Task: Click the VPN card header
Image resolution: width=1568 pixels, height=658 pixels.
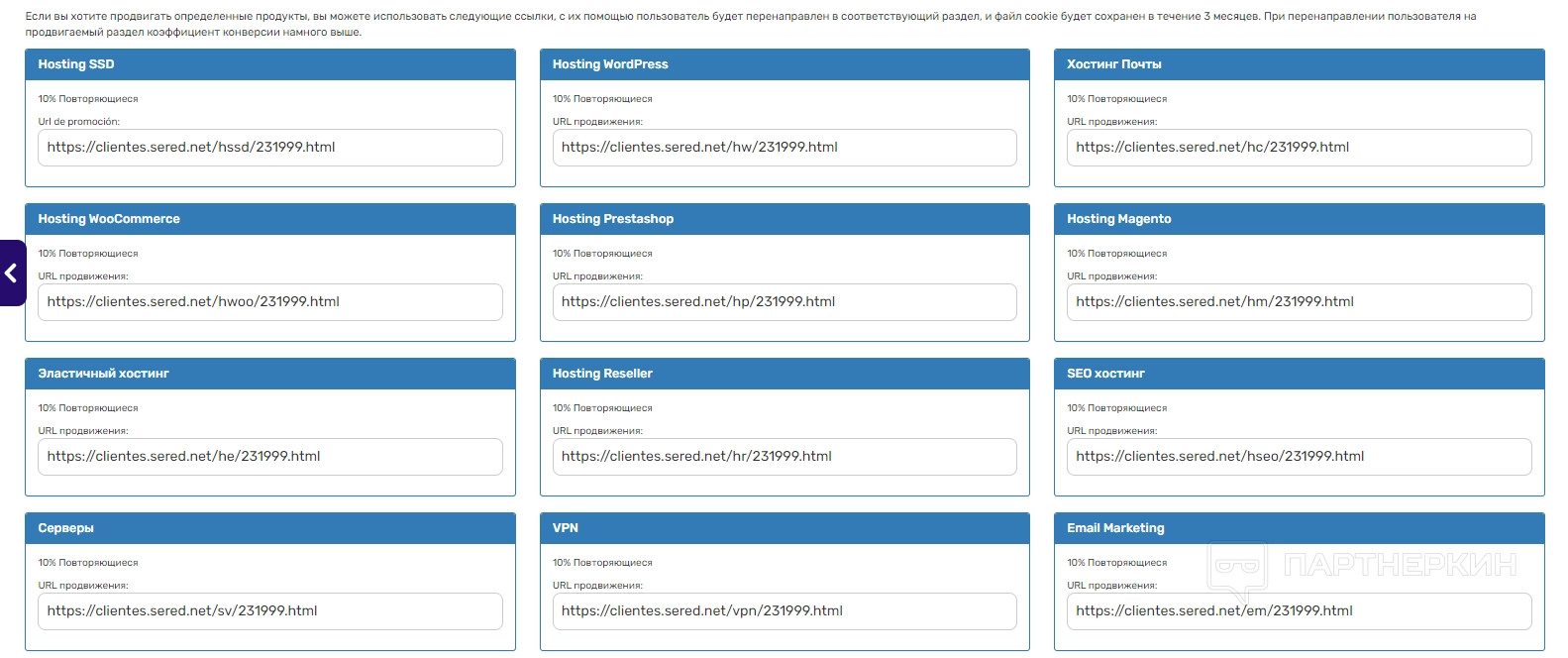Action: (x=784, y=528)
